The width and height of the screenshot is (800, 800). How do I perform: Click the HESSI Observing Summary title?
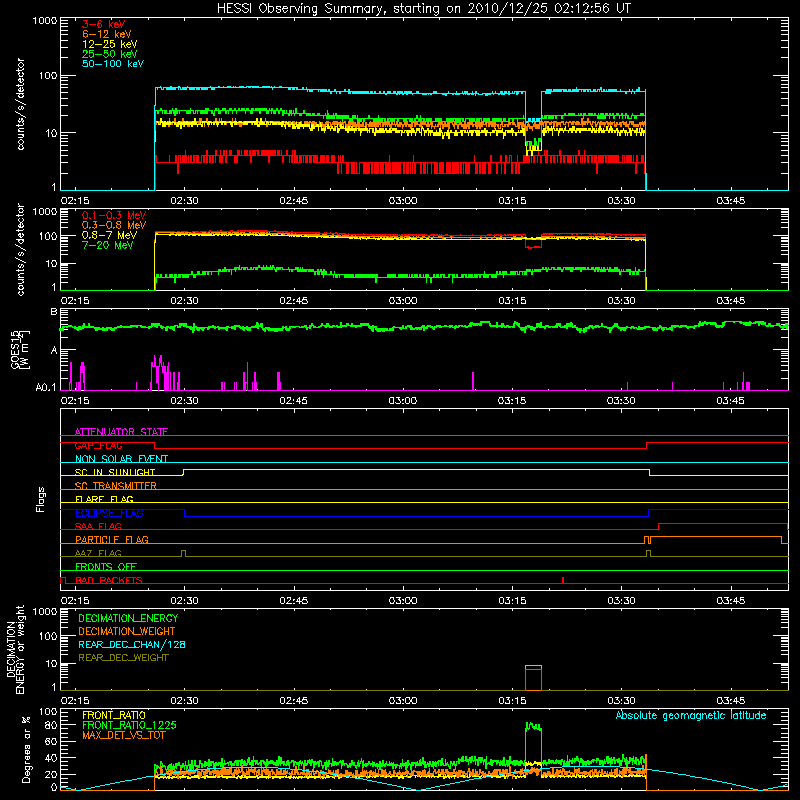point(423,9)
